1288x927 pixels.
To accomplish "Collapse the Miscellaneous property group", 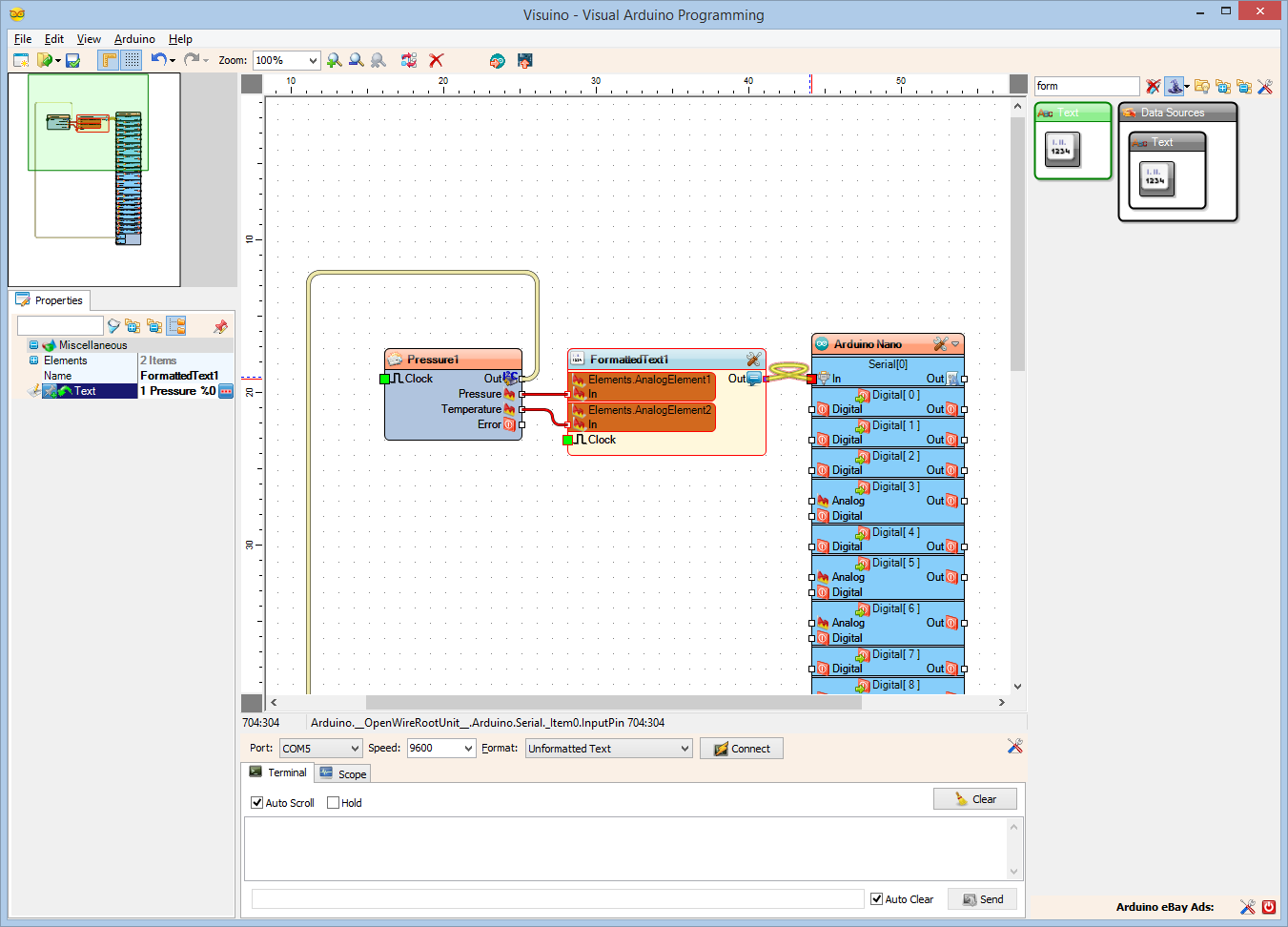I will coord(33,345).
